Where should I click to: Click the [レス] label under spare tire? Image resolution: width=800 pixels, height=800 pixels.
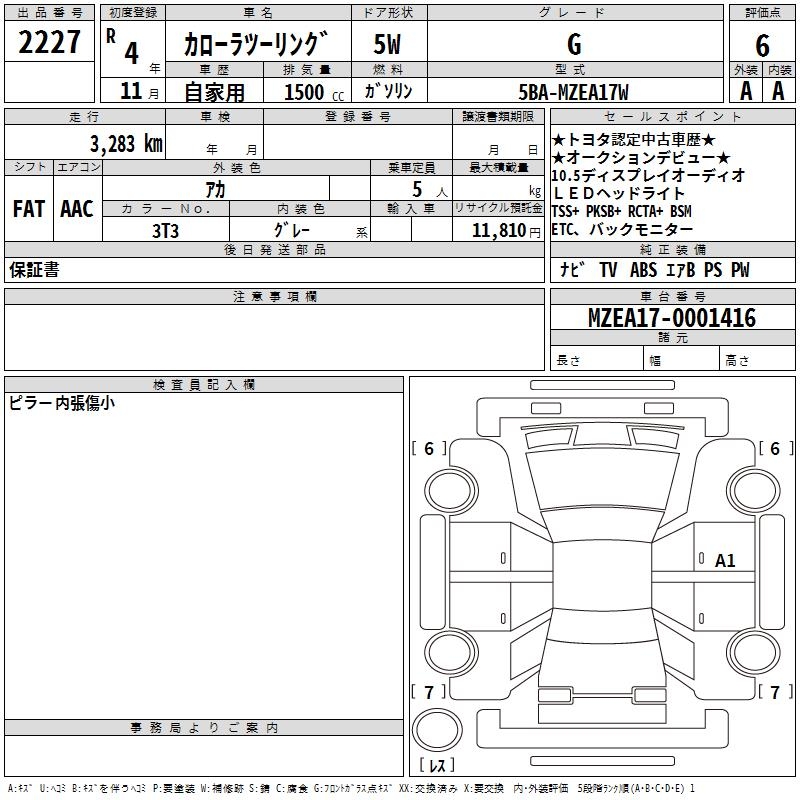(437, 764)
